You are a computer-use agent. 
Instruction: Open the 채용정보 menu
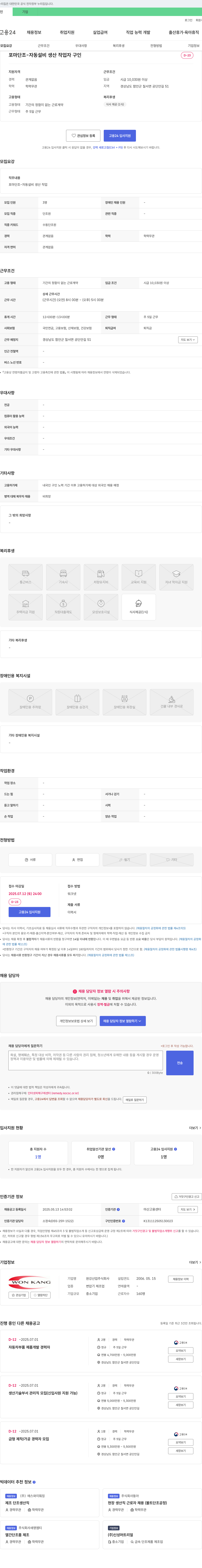click(x=34, y=32)
